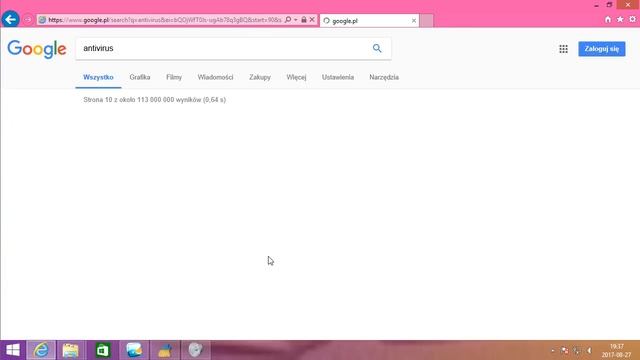
Task: Open the browser Tools gear icon
Action: click(x=632, y=20)
